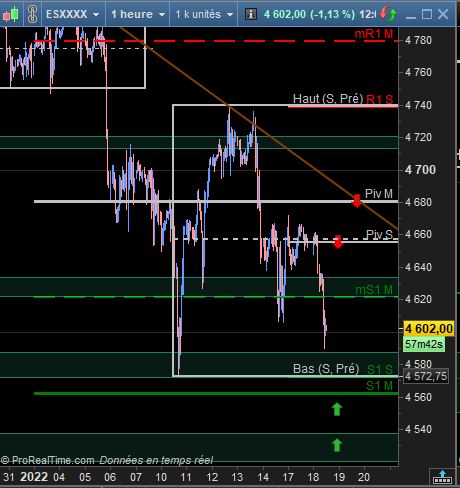Click the 4 700 level on price scale
The height and width of the screenshot is (488, 460).
(x=420, y=170)
